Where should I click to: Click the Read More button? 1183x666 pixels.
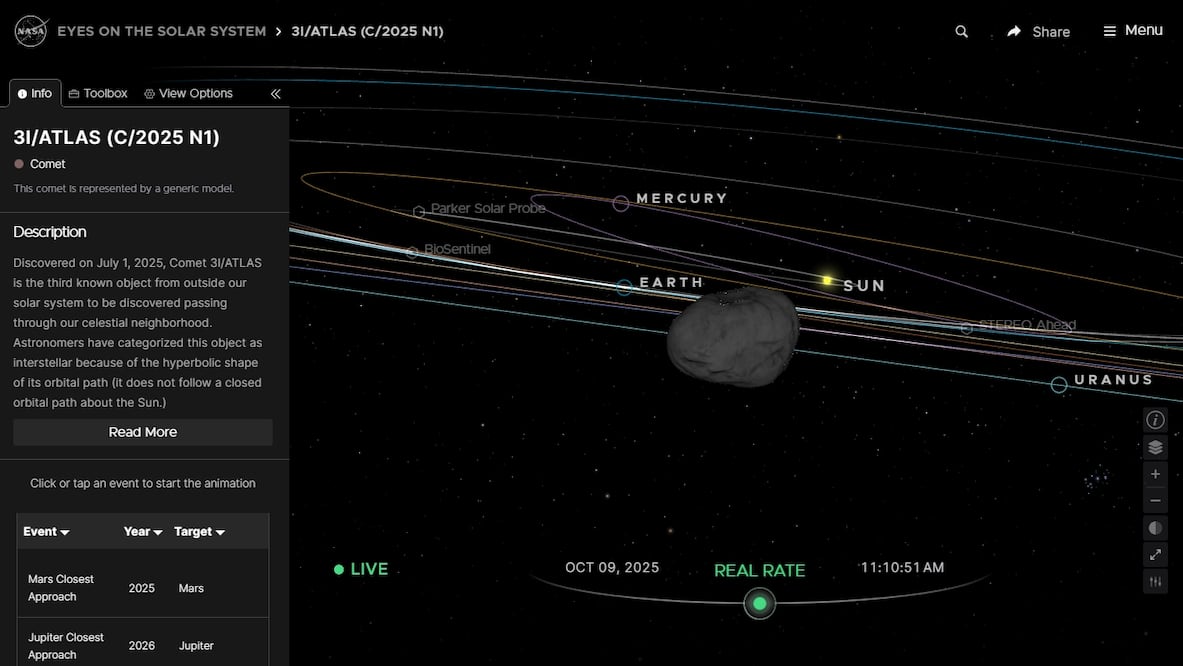142,431
